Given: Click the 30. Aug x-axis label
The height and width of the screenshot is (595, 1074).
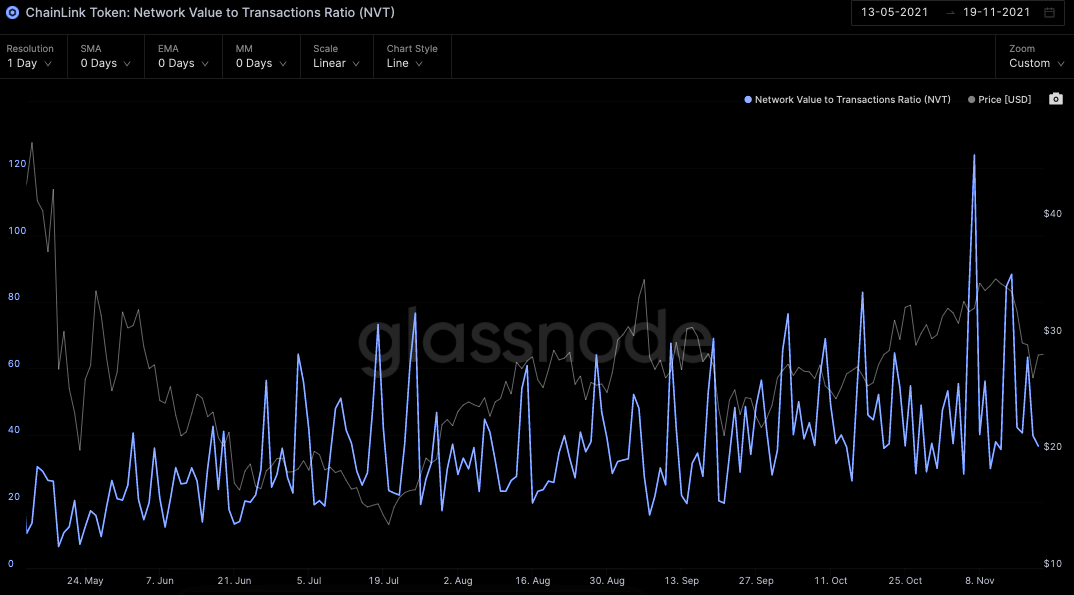Looking at the screenshot, I should coord(607,581).
